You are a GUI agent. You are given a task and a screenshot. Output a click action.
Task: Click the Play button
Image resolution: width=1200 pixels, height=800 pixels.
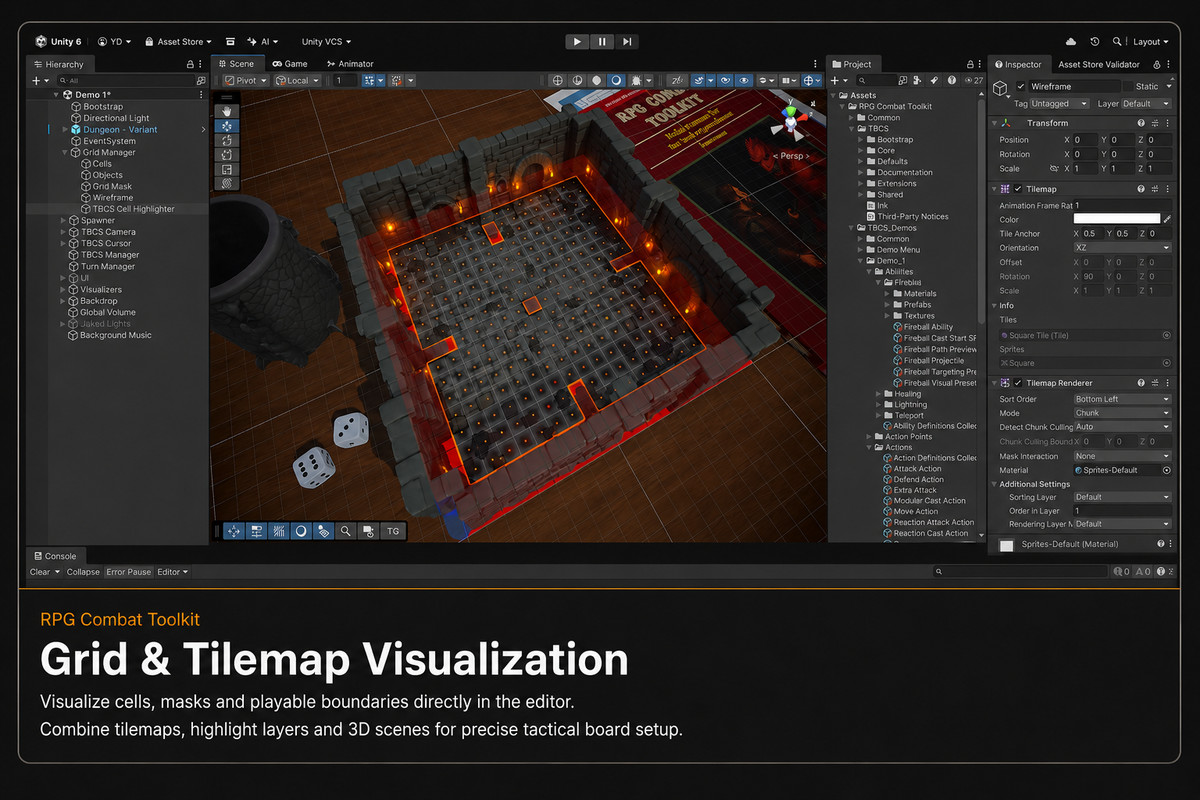(x=577, y=41)
